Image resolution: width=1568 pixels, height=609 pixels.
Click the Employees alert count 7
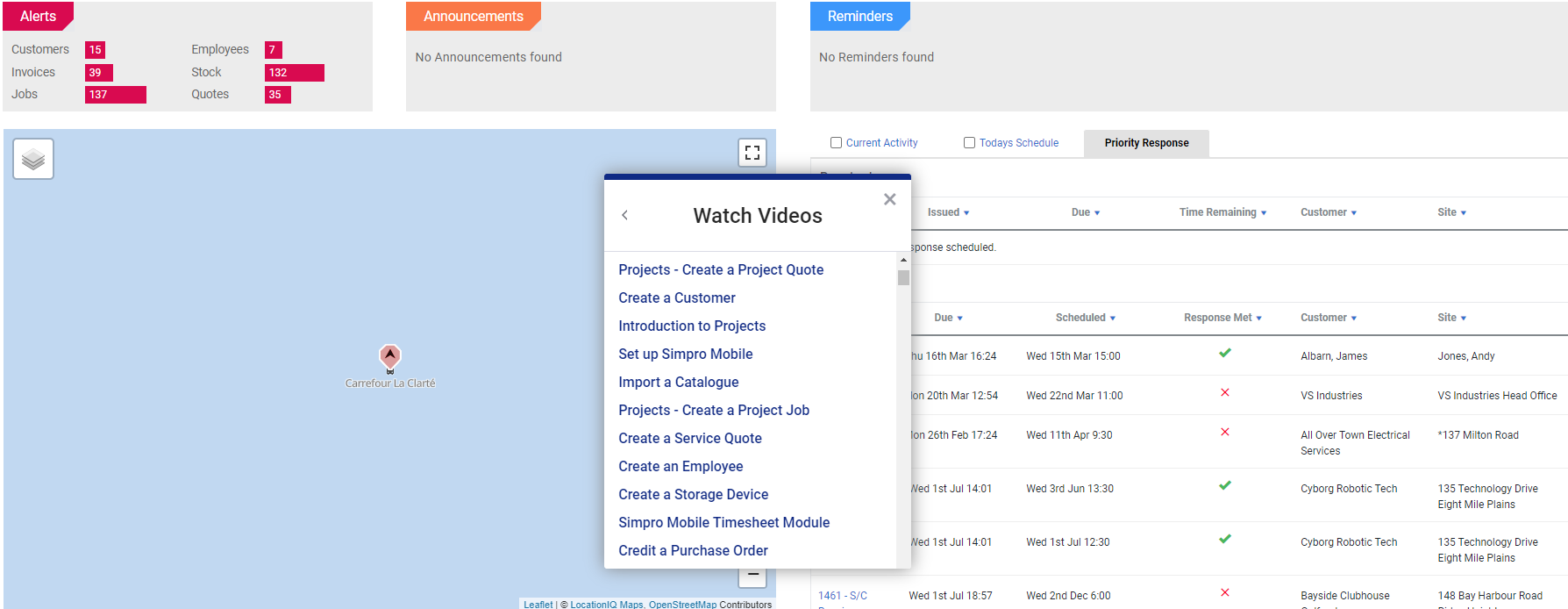click(273, 50)
